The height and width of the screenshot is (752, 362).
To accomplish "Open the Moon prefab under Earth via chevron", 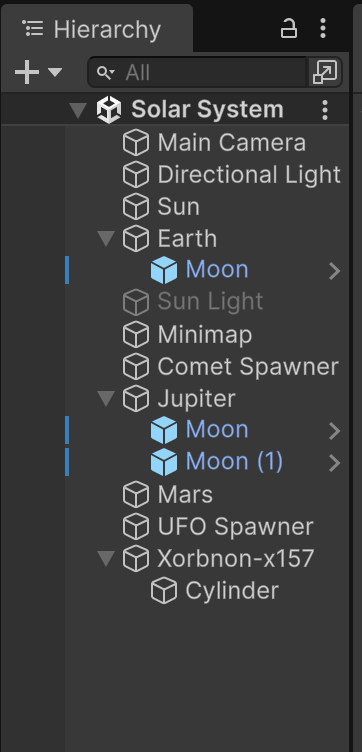I will click(x=335, y=271).
